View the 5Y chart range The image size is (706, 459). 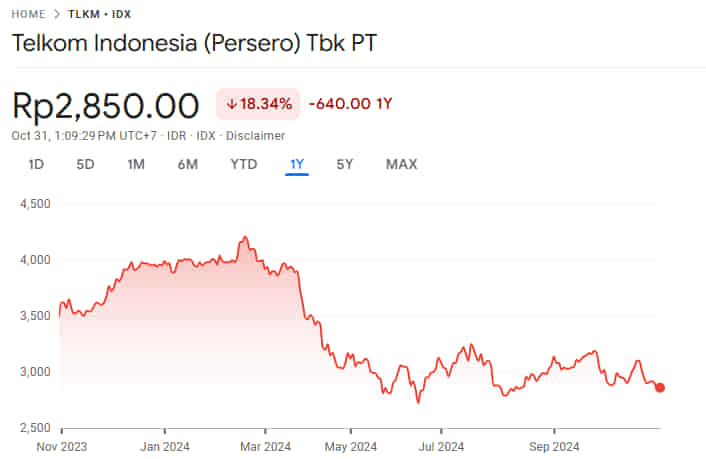point(344,164)
